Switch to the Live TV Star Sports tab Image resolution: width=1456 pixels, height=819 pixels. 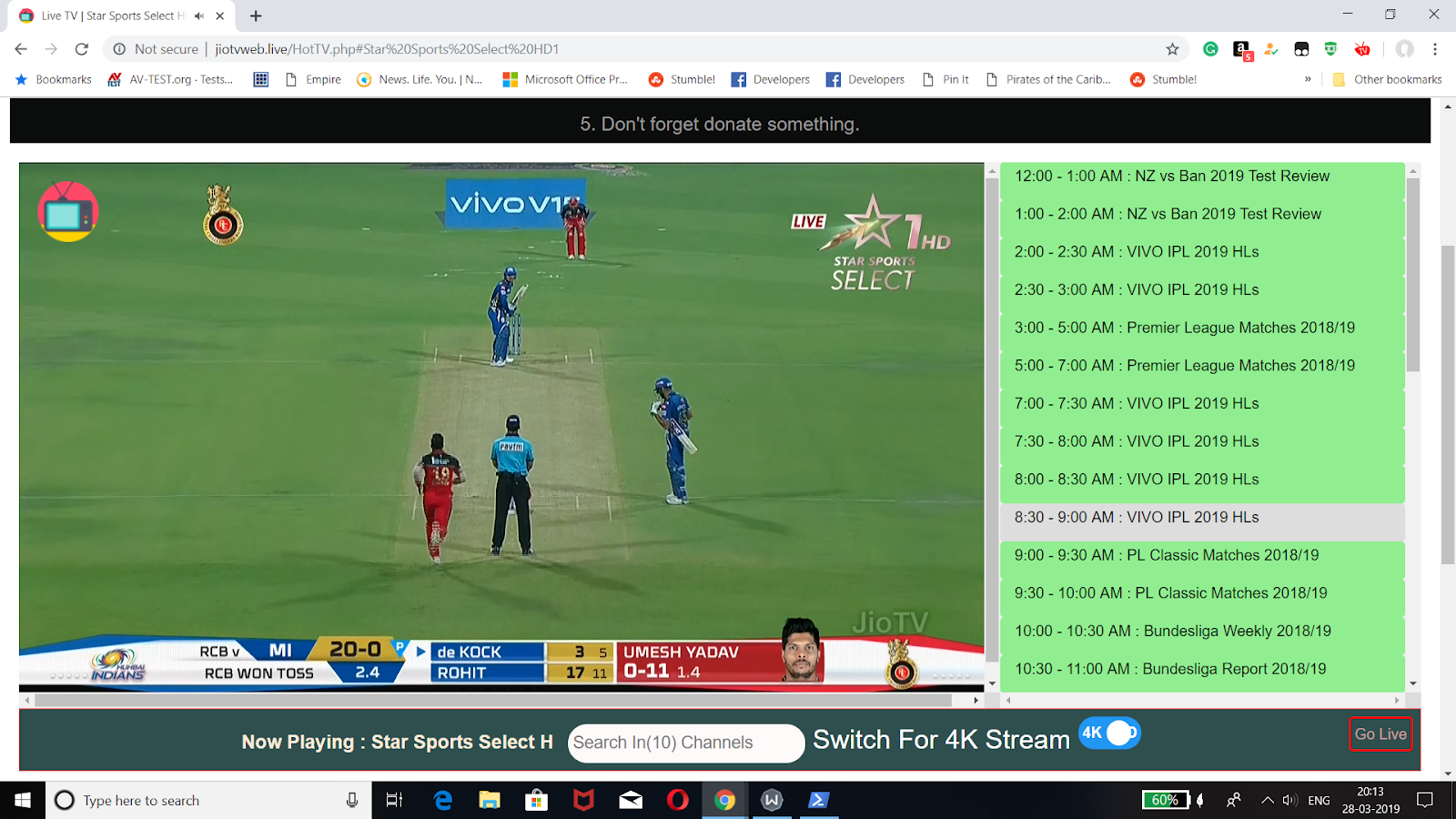click(x=122, y=15)
